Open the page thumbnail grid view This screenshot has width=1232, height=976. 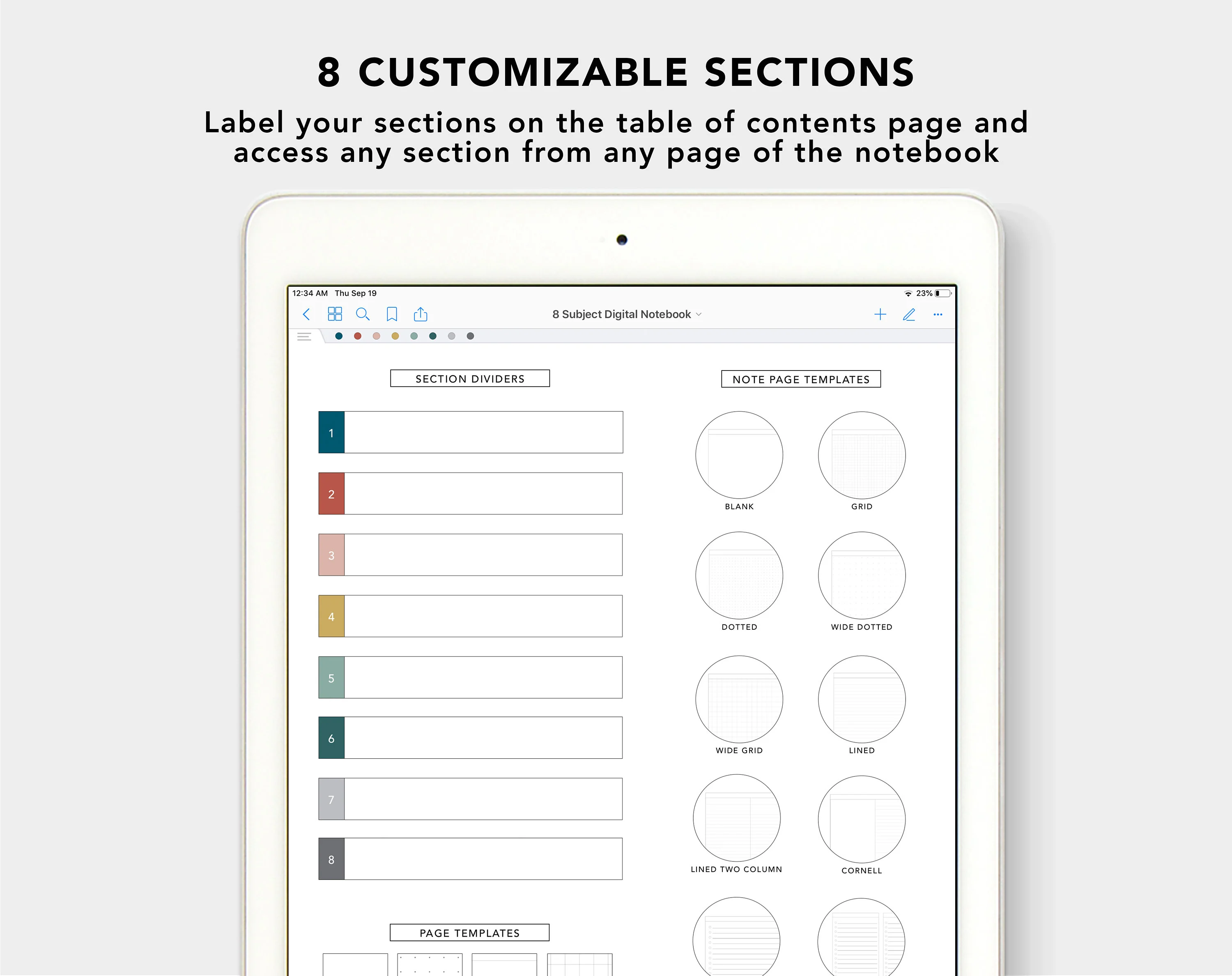pos(335,314)
